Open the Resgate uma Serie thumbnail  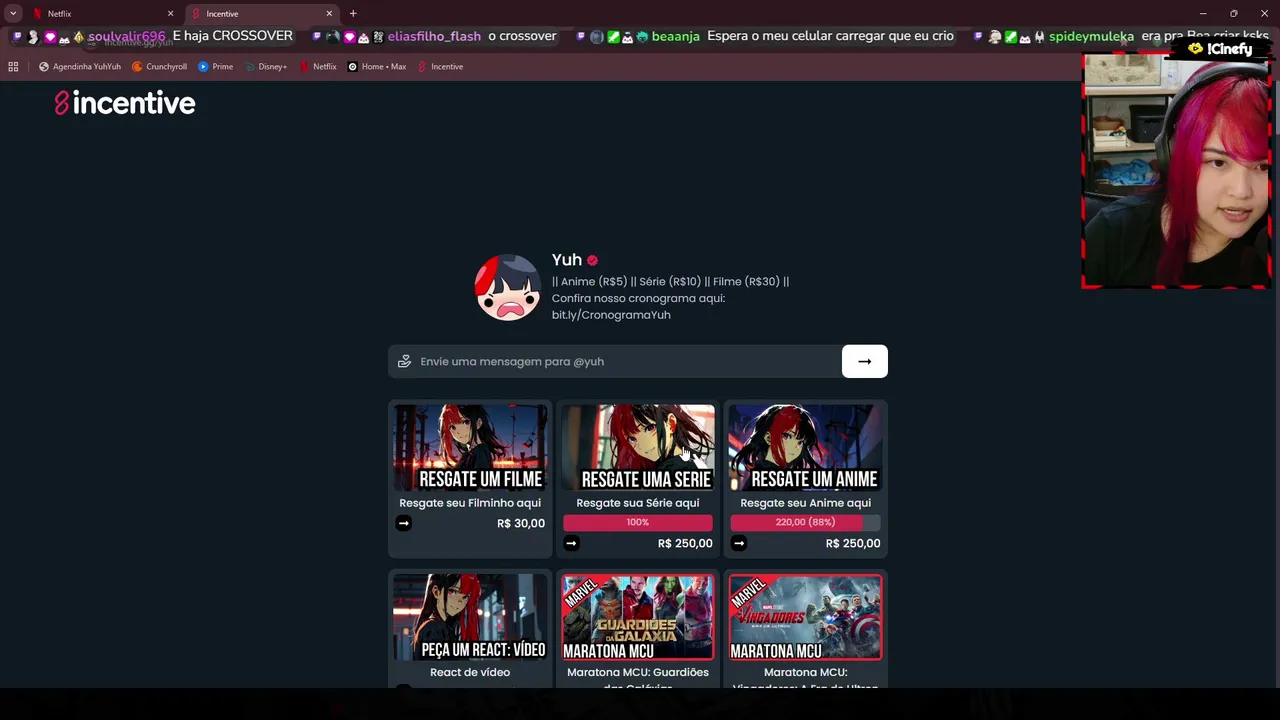[x=638, y=447]
